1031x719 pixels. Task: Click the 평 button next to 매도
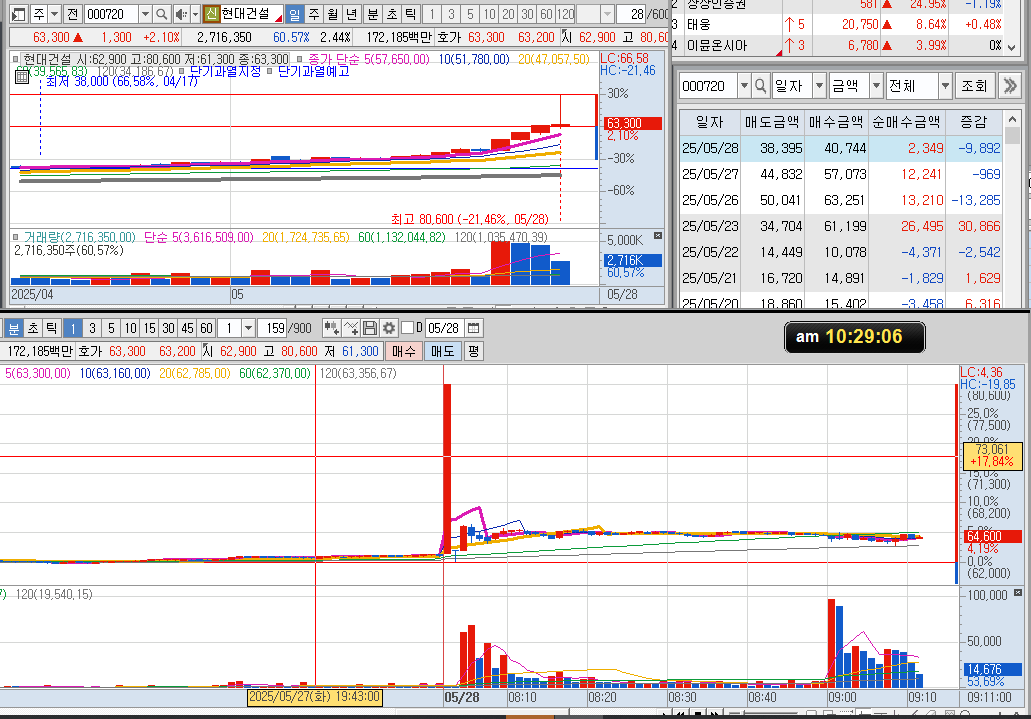[x=473, y=351]
